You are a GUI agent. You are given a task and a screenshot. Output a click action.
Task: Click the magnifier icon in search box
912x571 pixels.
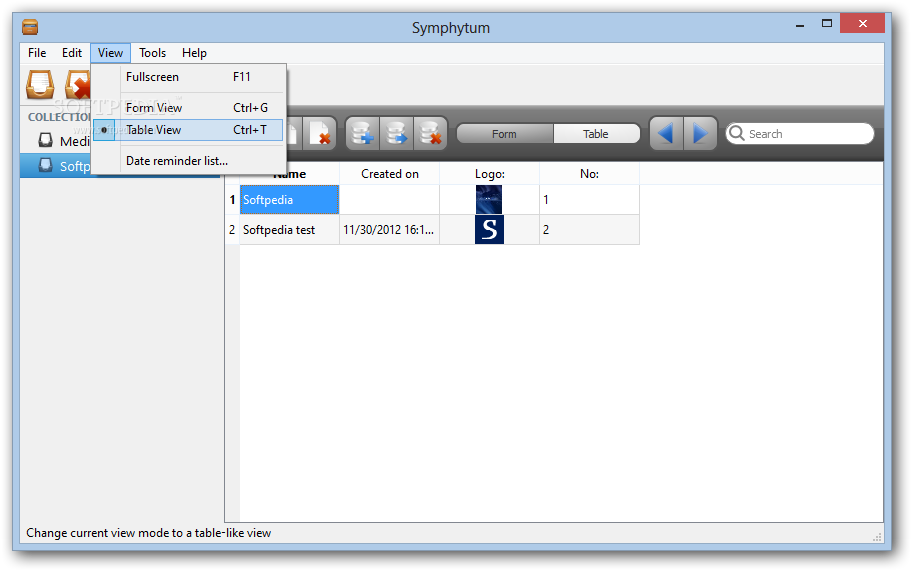pos(736,133)
